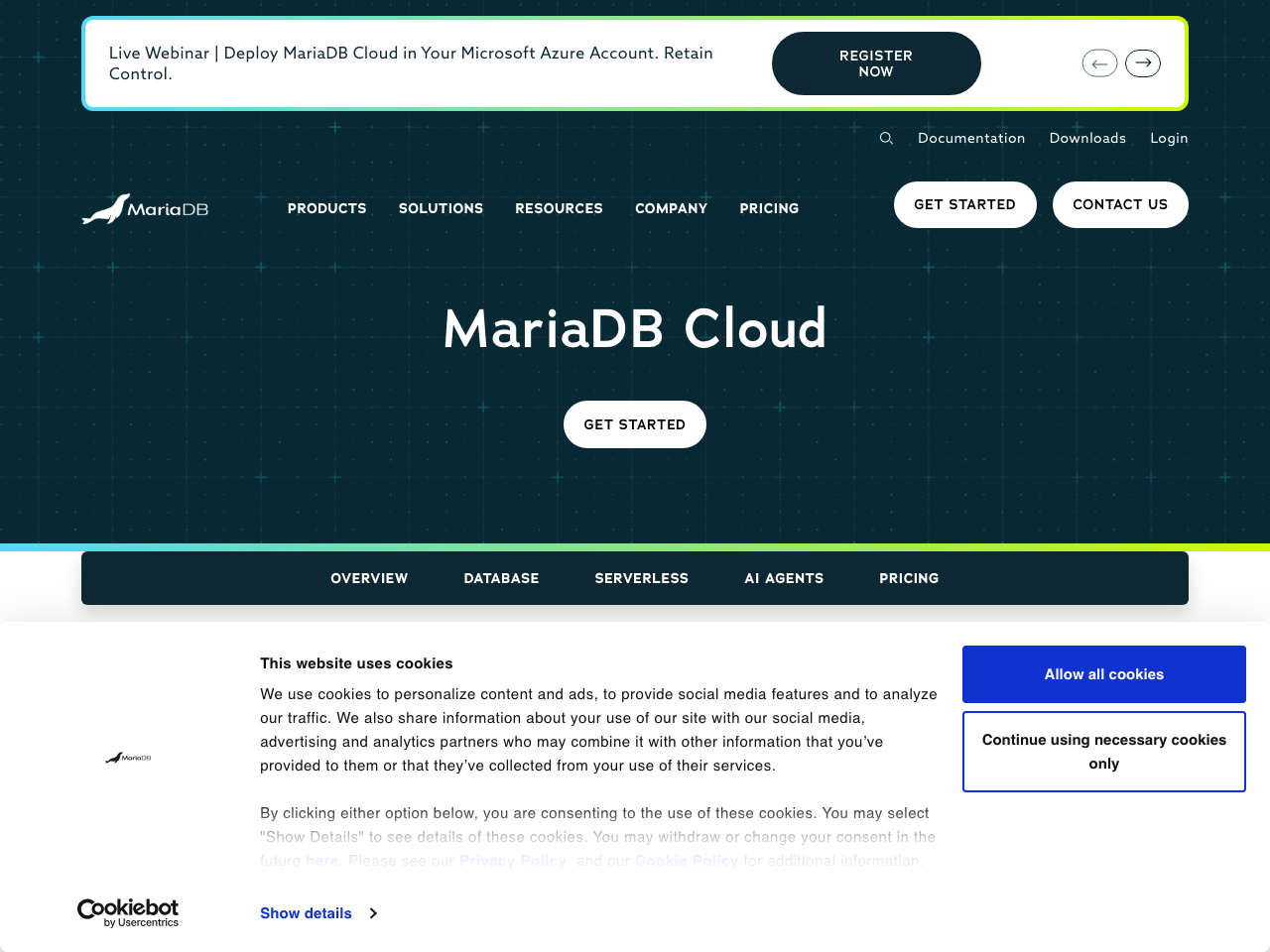Image resolution: width=1270 pixels, height=952 pixels.
Task: Click the left carousel arrow
Action: (x=1098, y=62)
